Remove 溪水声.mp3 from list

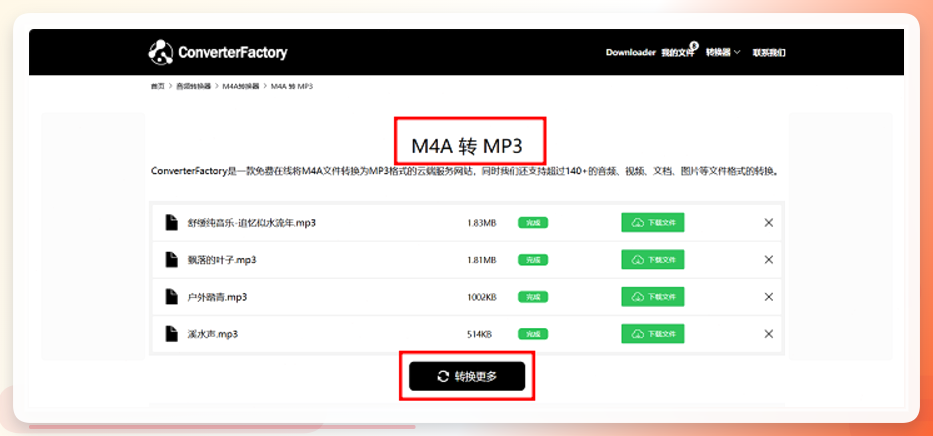[769, 334]
